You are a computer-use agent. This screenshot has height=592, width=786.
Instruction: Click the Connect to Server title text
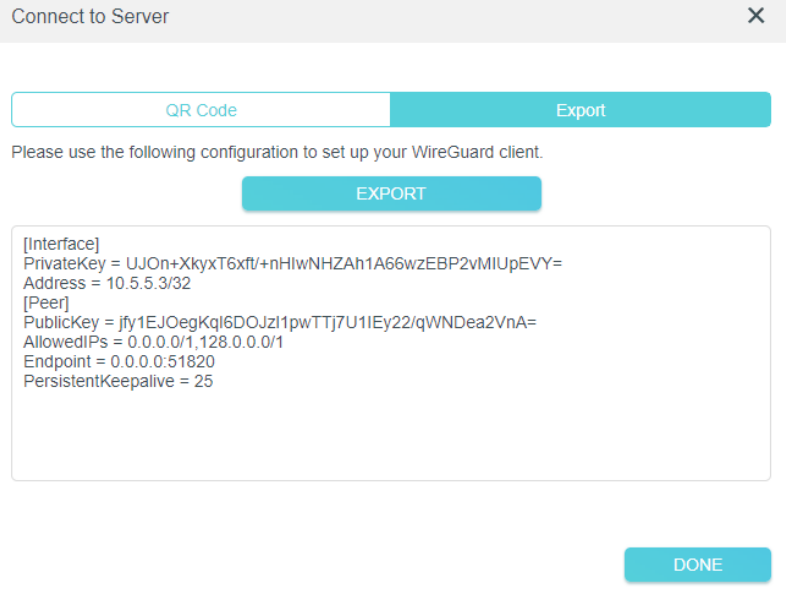tap(90, 17)
